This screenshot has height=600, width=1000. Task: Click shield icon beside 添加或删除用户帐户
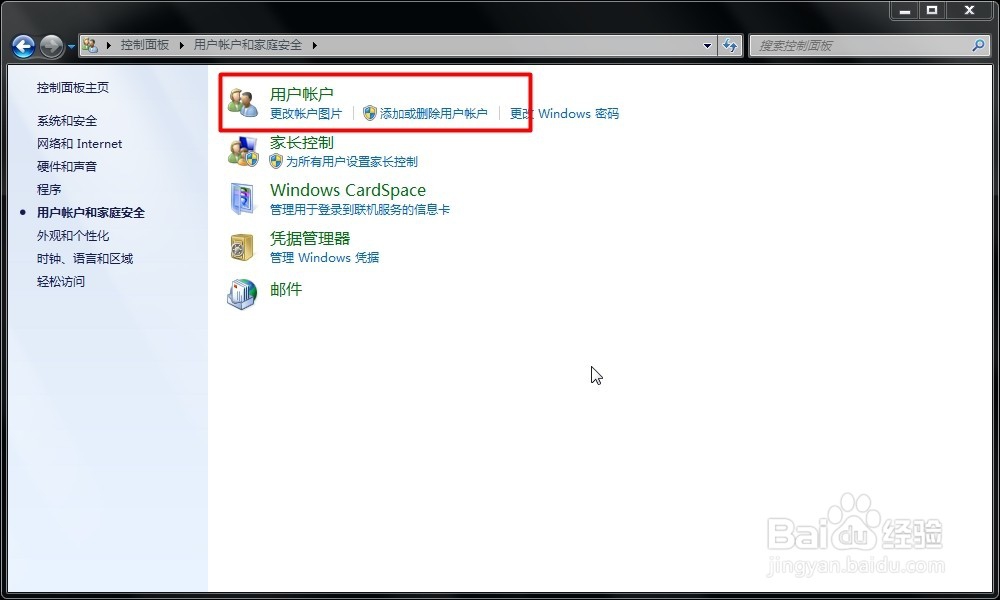[370, 113]
